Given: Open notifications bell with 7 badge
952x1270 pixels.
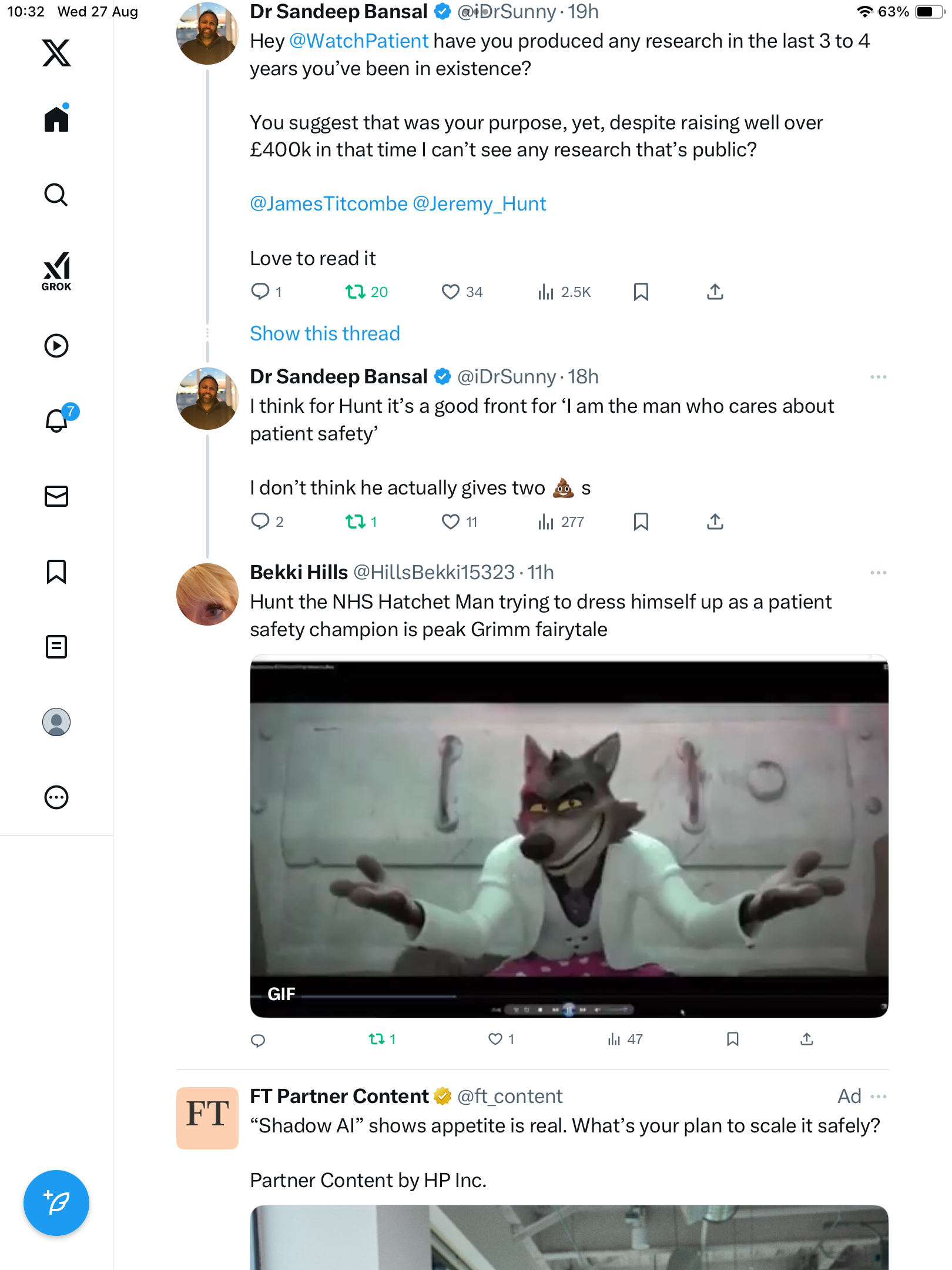Looking at the screenshot, I should pos(57,420).
